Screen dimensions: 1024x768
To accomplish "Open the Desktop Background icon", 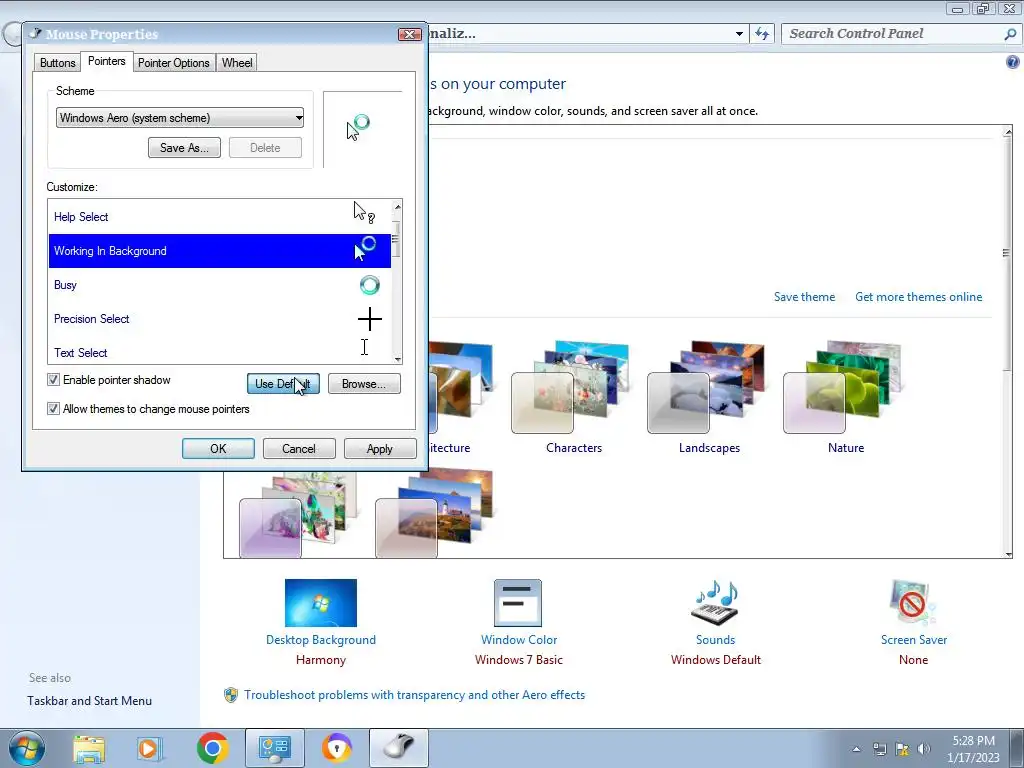I will pos(321,603).
